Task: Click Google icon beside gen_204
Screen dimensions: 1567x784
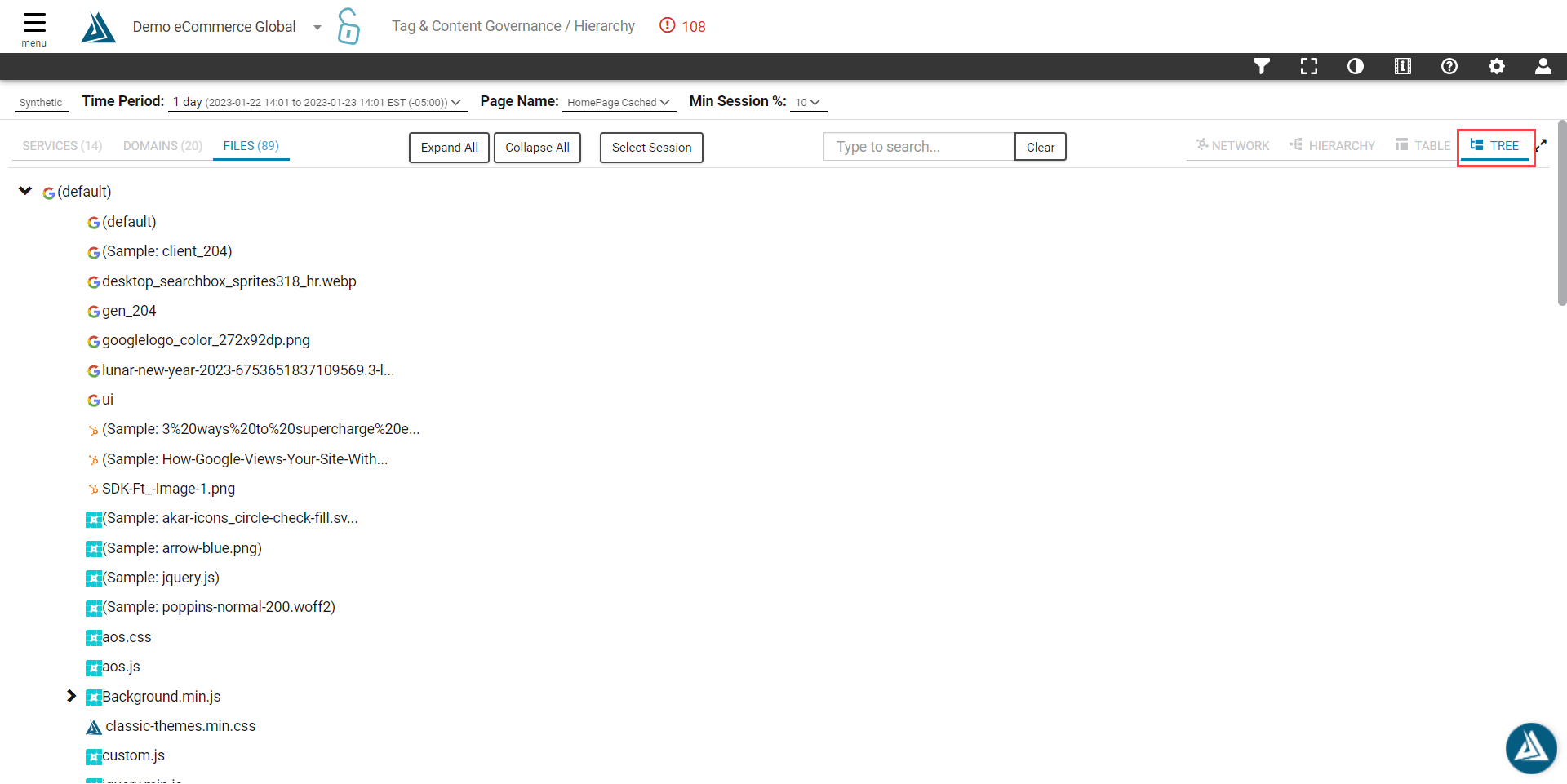Action: 94,312
